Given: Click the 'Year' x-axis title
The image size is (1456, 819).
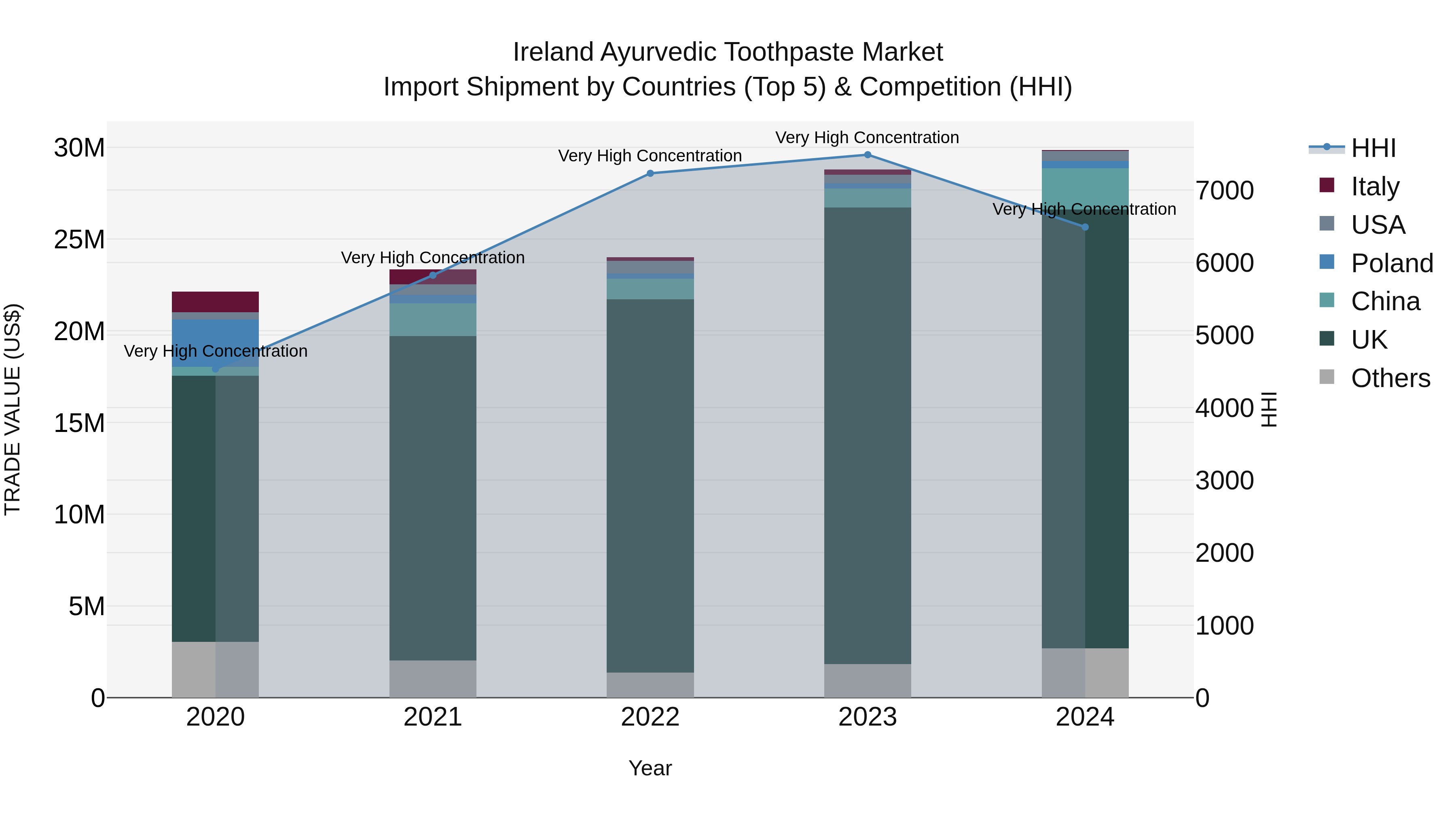Looking at the screenshot, I should [x=650, y=768].
